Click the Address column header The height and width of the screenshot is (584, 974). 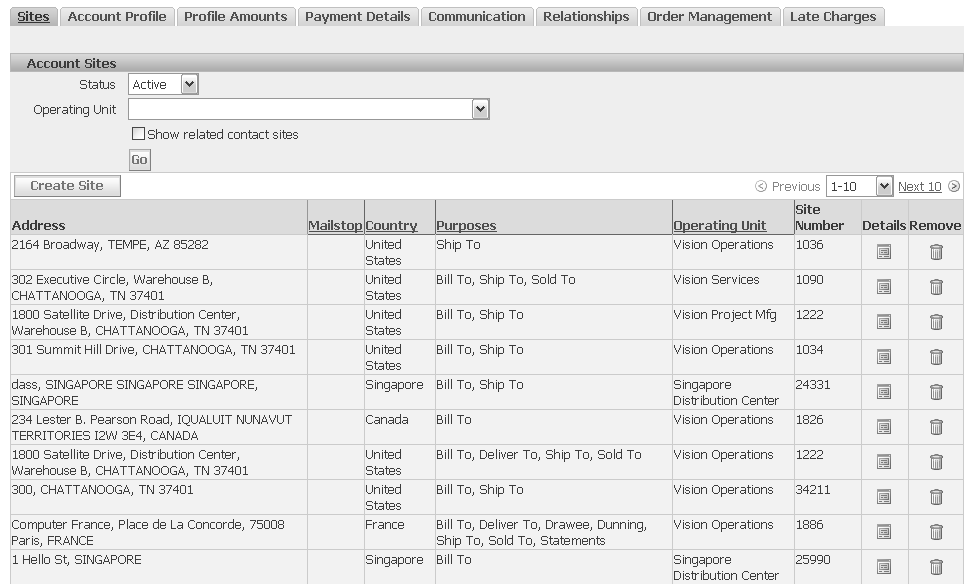click(x=39, y=226)
